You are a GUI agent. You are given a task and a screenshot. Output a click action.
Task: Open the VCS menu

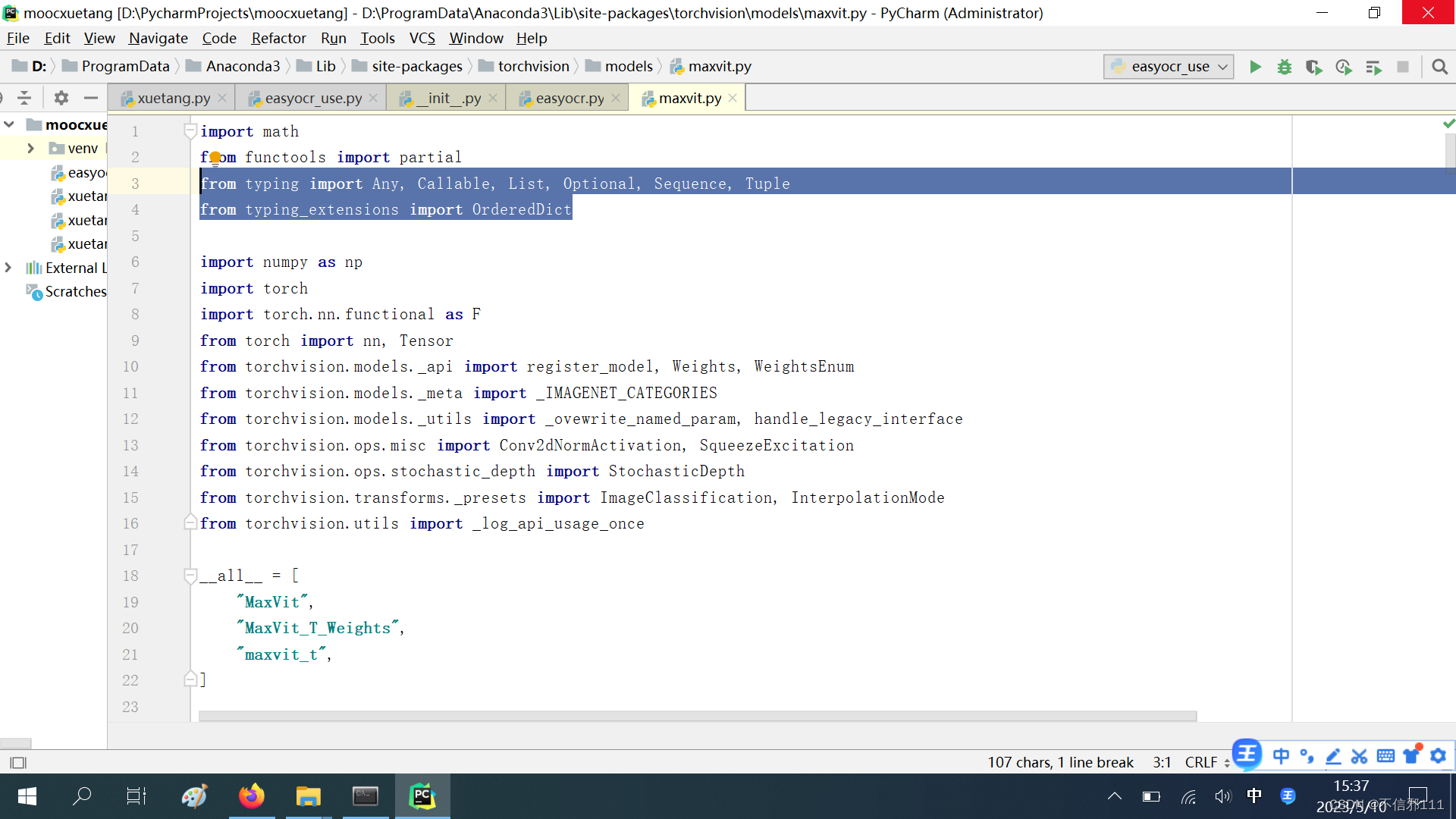coord(422,38)
